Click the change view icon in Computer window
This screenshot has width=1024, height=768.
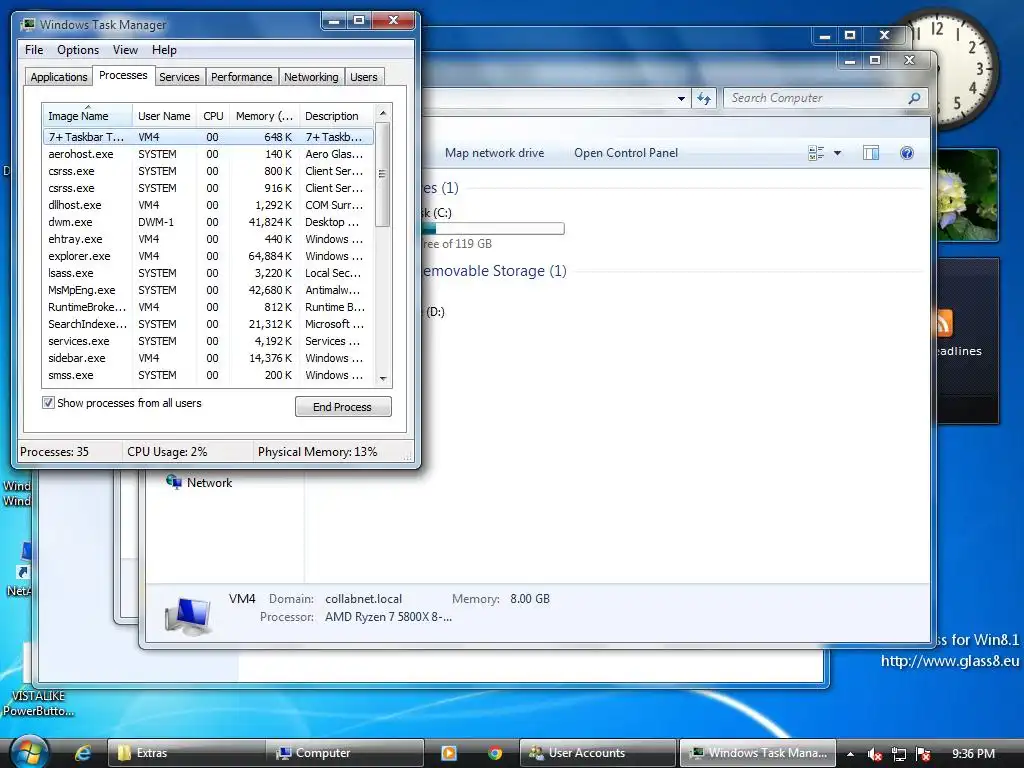coord(816,153)
